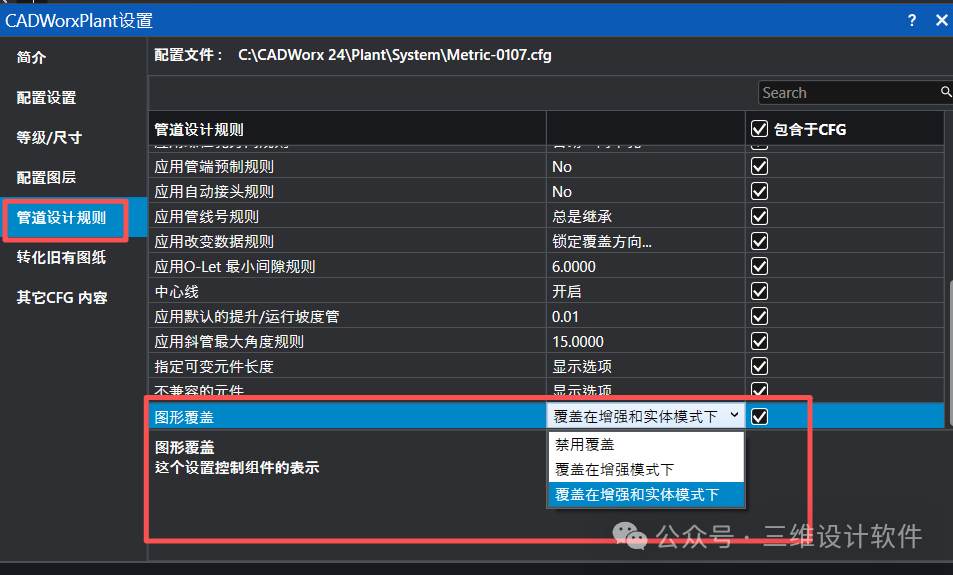Open the 配置设置 section
The height and width of the screenshot is (575, 953).
point(46,97)
